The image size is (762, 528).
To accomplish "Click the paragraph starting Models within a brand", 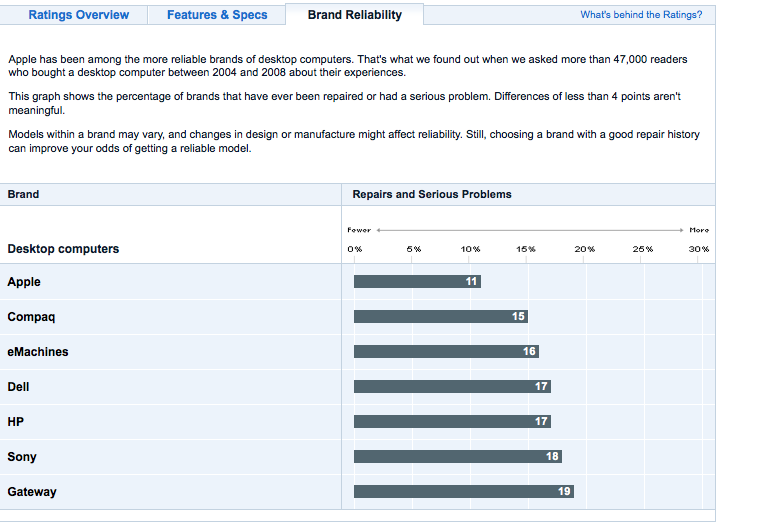I will point(354,141).
